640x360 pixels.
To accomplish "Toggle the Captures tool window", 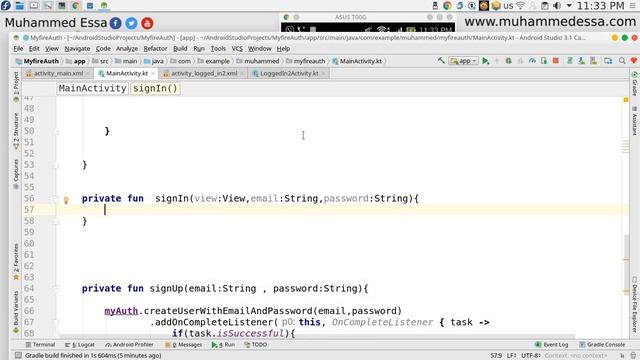I will [x=16, y=174].
